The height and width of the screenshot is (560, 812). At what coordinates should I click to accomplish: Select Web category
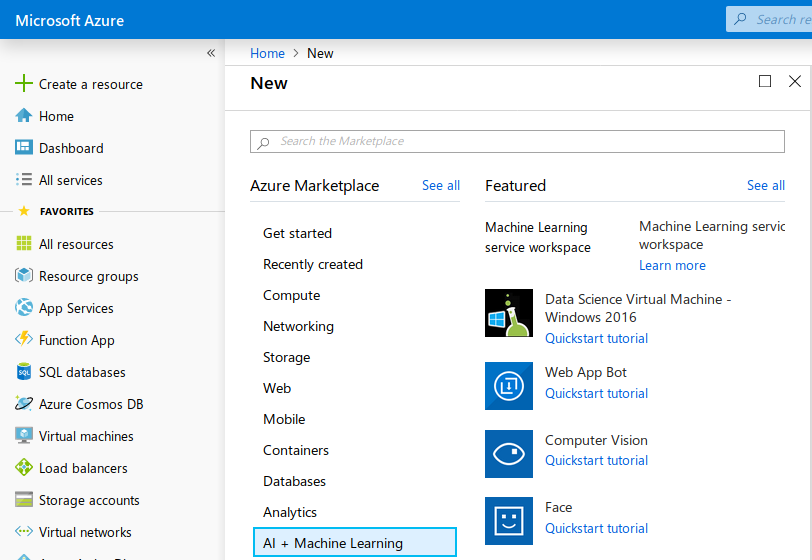point(277,388)
